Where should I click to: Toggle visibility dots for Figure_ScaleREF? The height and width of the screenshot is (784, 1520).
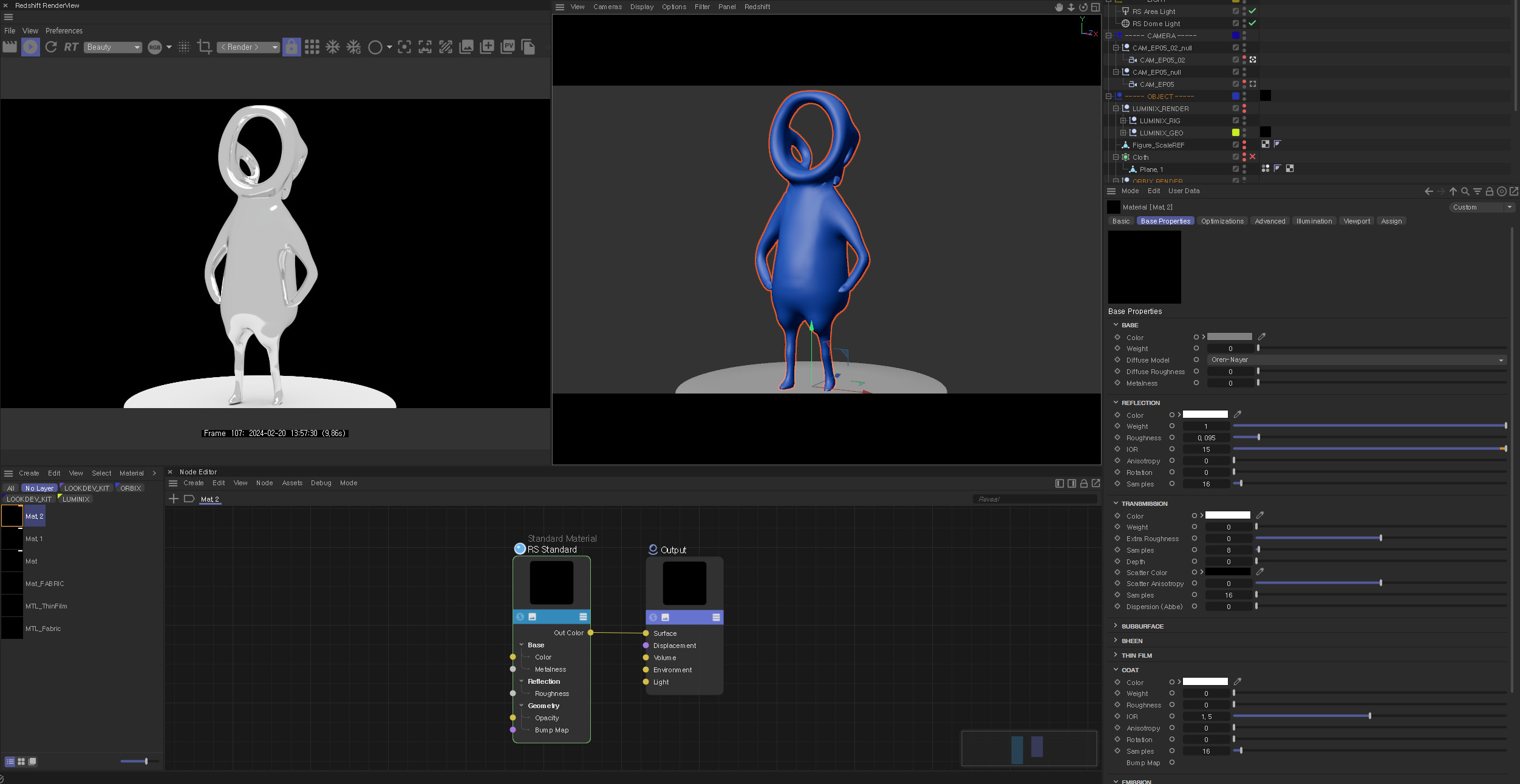(x=1244, y=145)
